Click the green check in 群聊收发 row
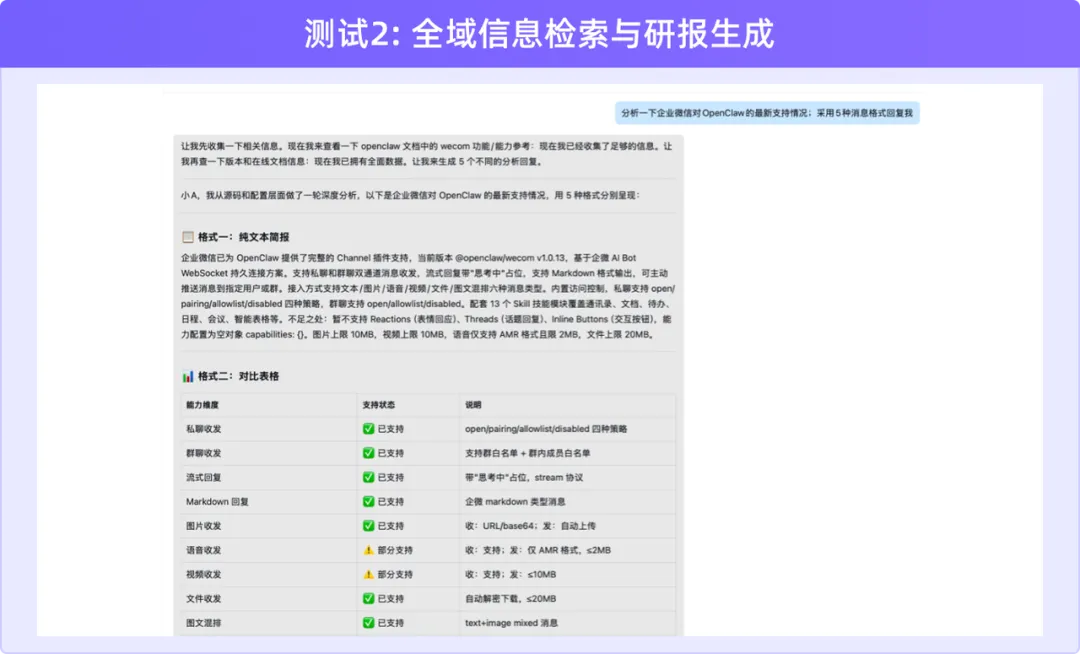 pos(368,453)
